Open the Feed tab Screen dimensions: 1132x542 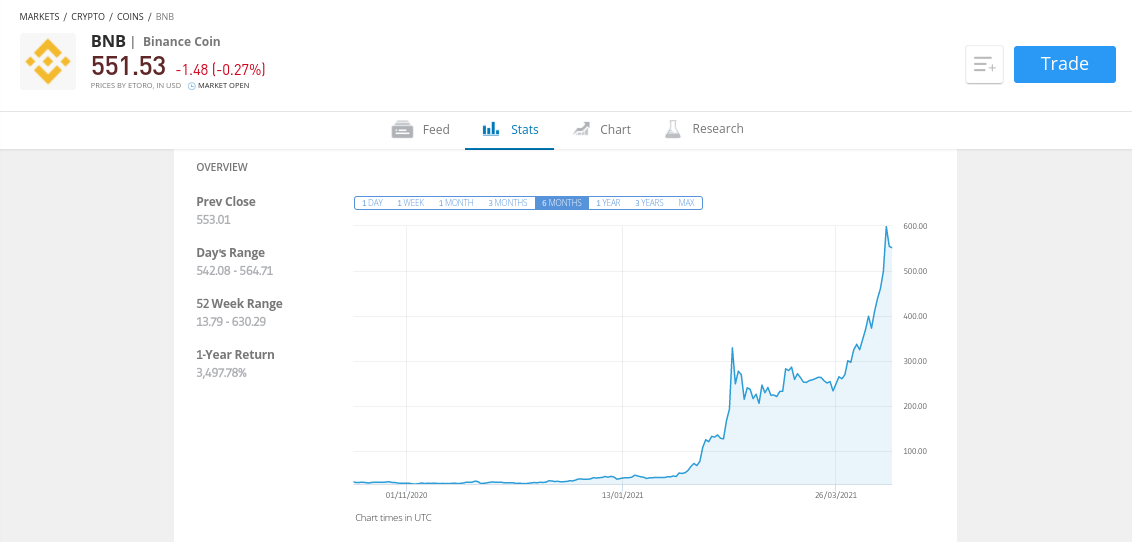421,129
